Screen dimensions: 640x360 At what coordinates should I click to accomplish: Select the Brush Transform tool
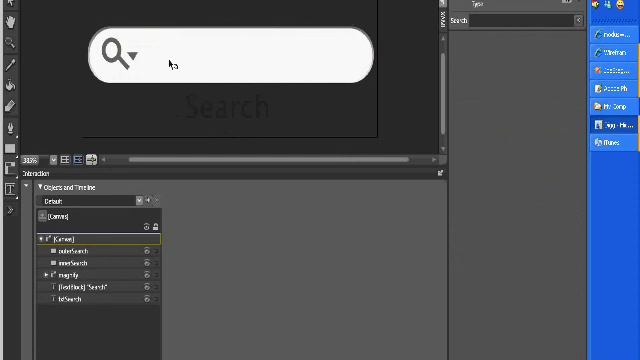[x=10, y=106]
